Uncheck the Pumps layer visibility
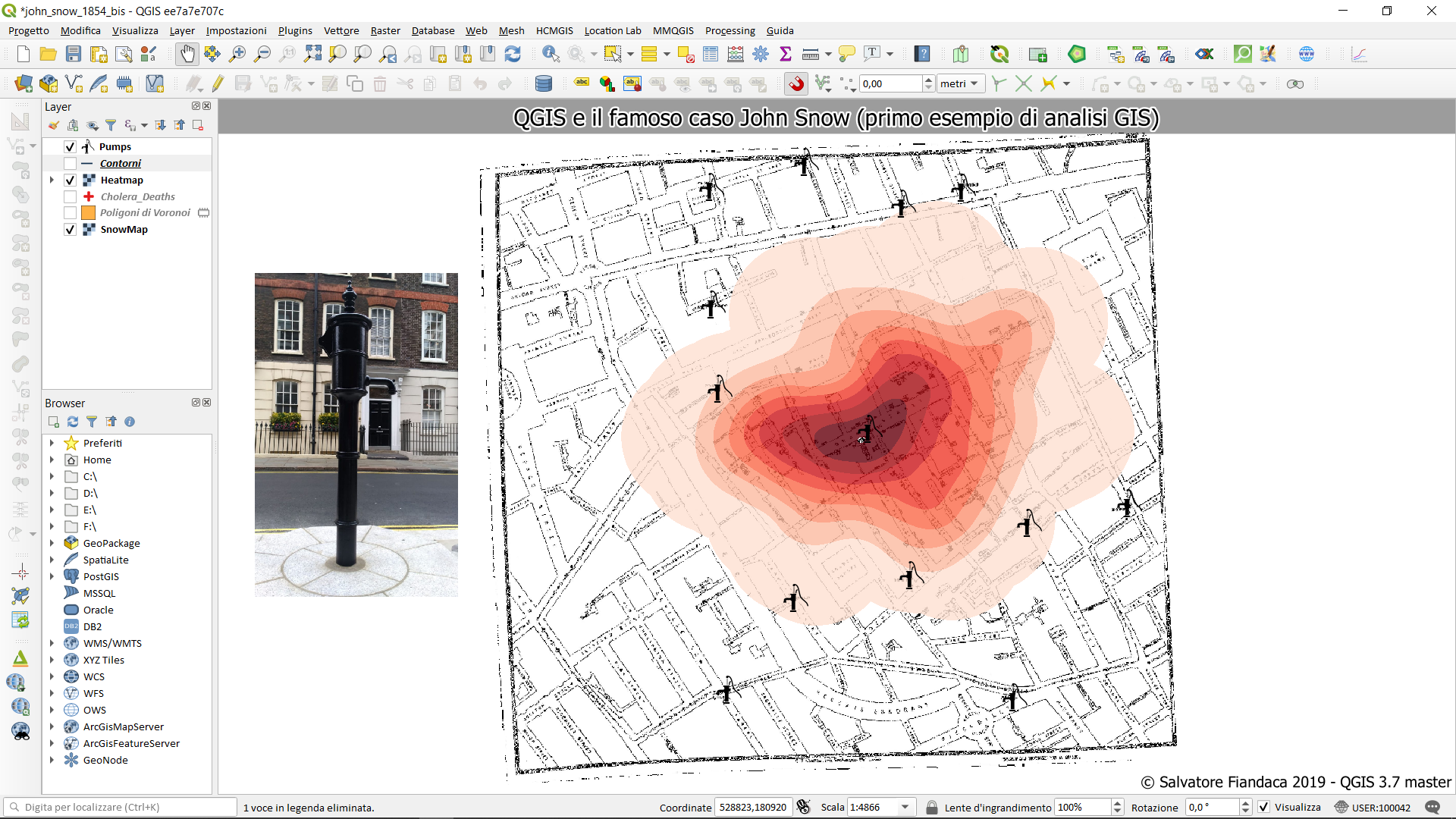The height and width of the screenshot is (819, 1456). (x=71, y=147)
